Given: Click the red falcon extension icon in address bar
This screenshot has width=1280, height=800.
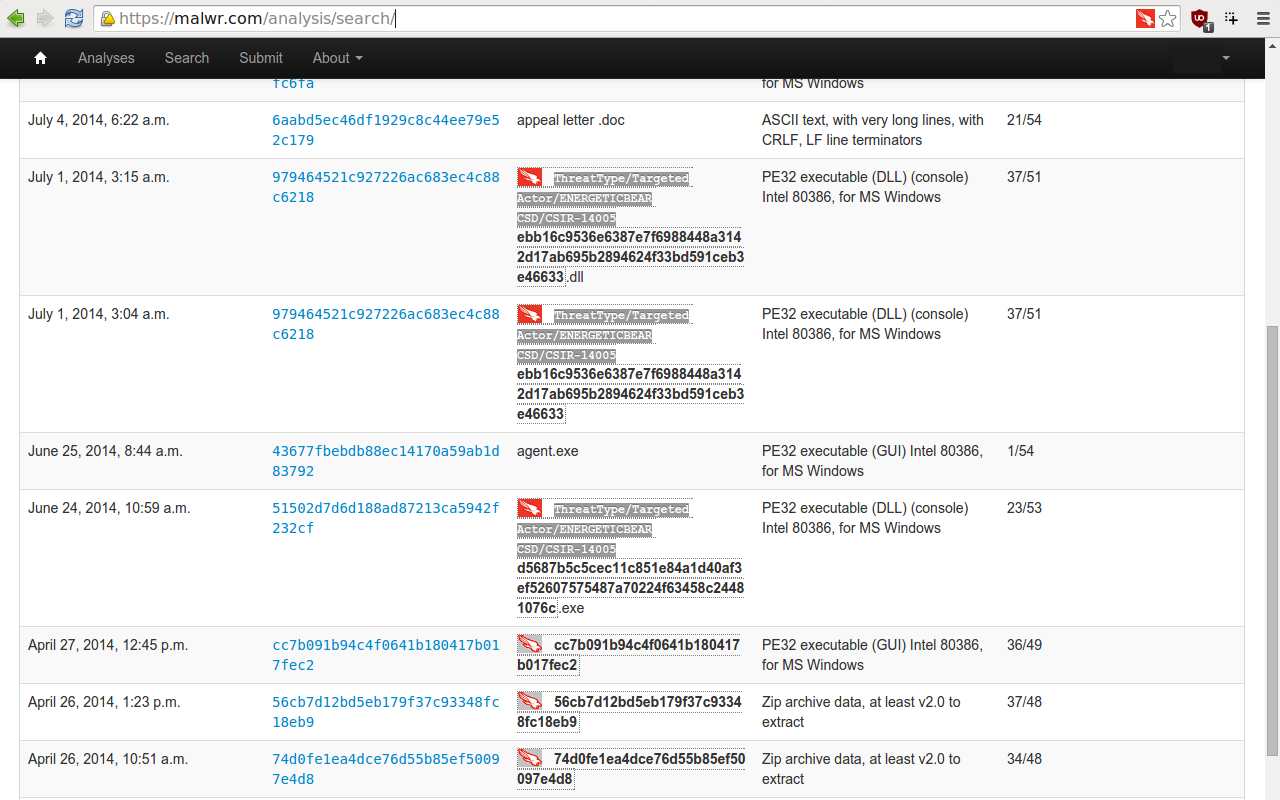Looking at the screenshot, I should pos(1145,18).
